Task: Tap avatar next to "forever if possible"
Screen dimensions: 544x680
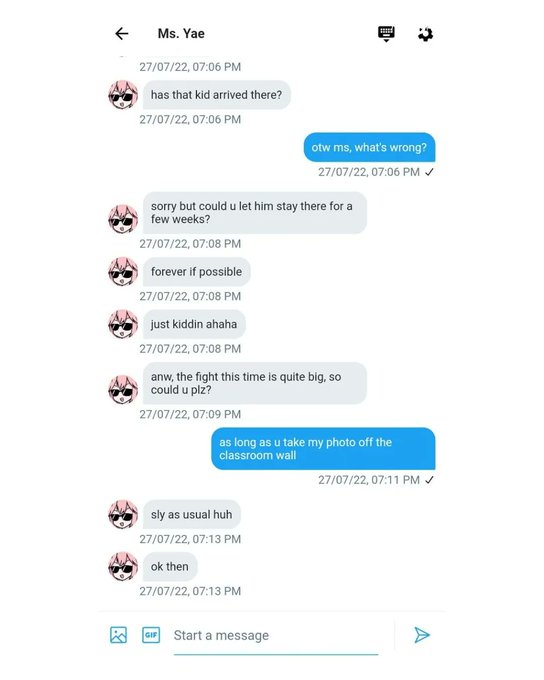Action: point(123,271)
